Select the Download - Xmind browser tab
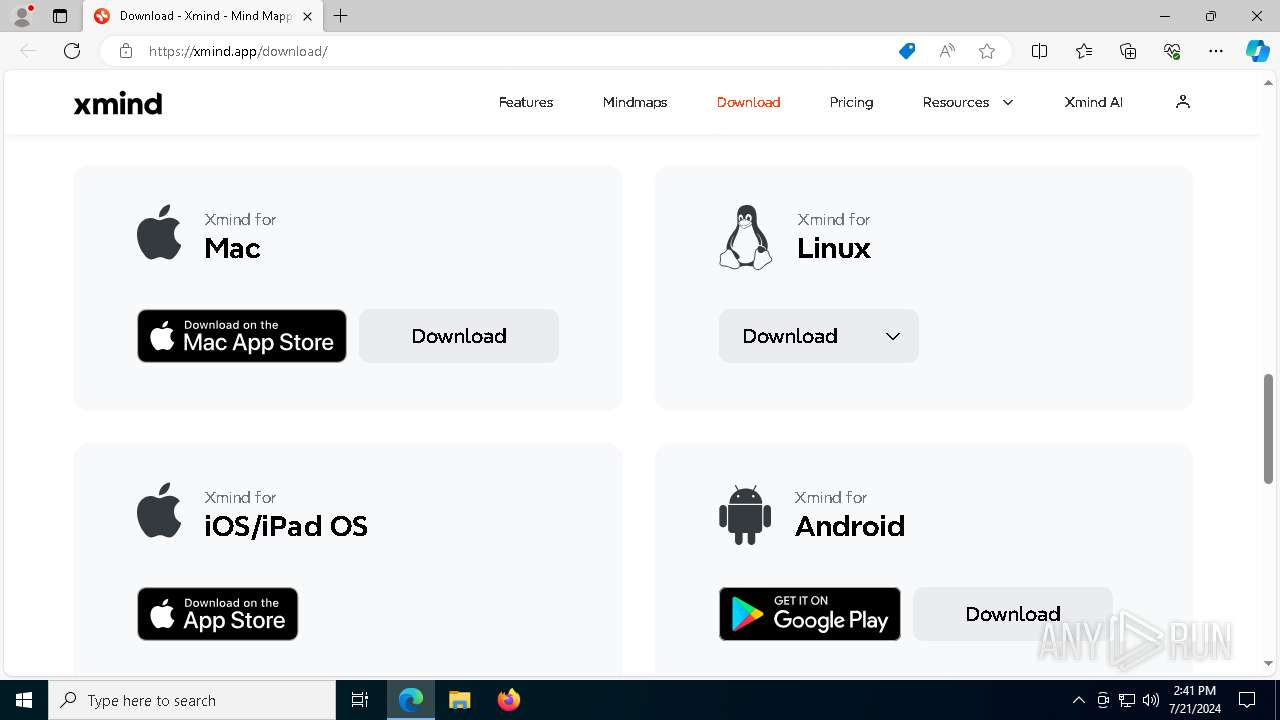The image size is (1280, 720). click(204, 16)
